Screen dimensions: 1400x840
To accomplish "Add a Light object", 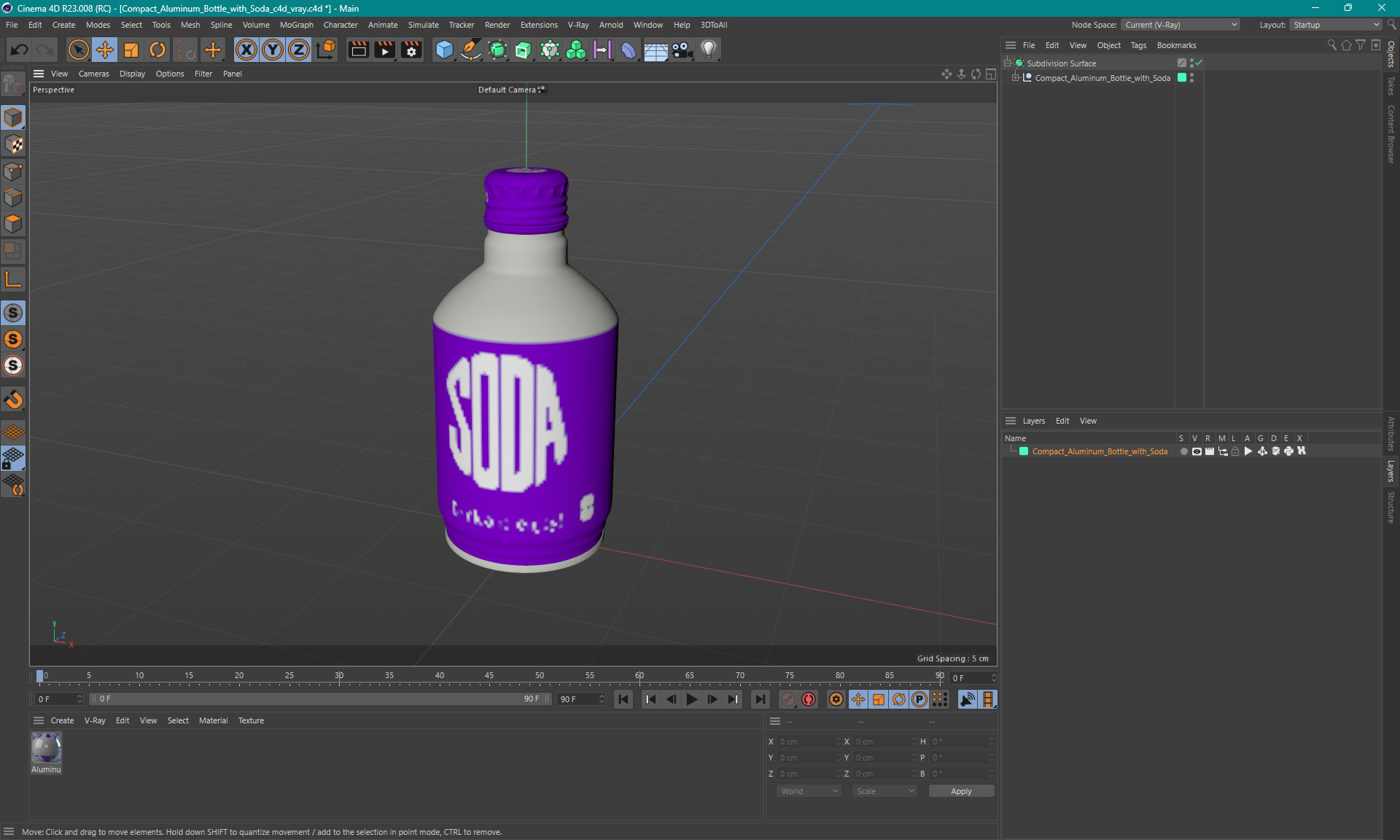I will coord(708,50).
